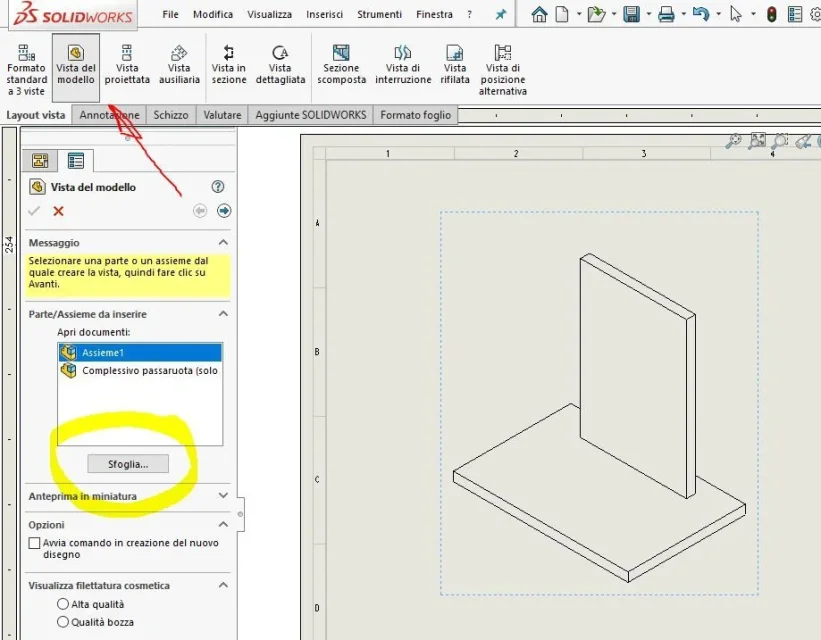Switch to Layout vista tab
Screen dimensions: 821x640
[36, 115]
